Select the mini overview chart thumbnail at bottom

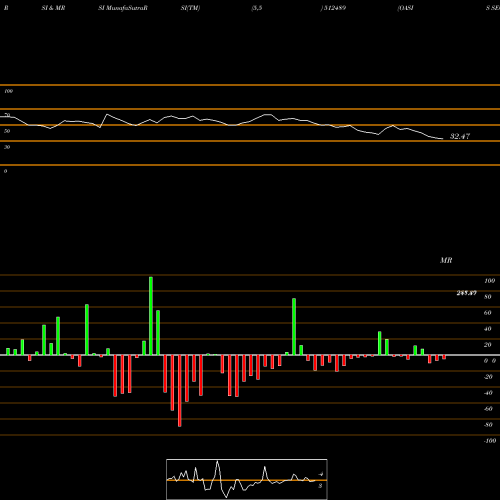[x=247, y=479]
